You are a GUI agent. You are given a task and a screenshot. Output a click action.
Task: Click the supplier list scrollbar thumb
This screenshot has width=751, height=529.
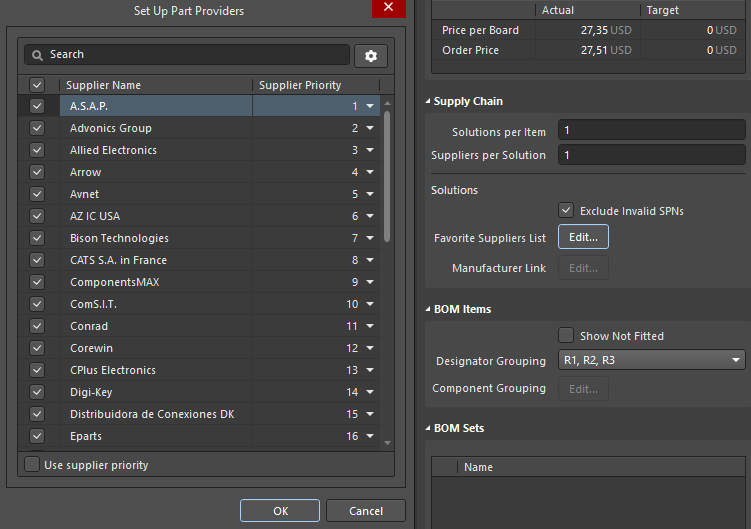pyautogui.click(x=387, y=176)
